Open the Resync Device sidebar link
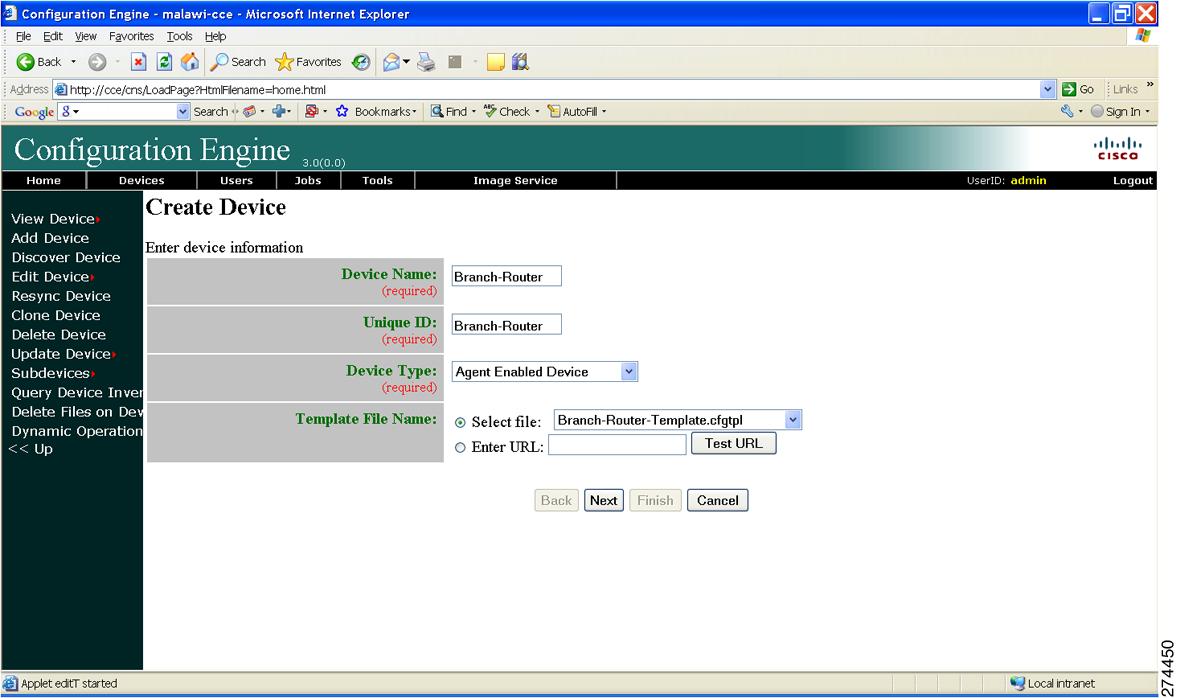Screen dimensions: 1180x698 61,296
